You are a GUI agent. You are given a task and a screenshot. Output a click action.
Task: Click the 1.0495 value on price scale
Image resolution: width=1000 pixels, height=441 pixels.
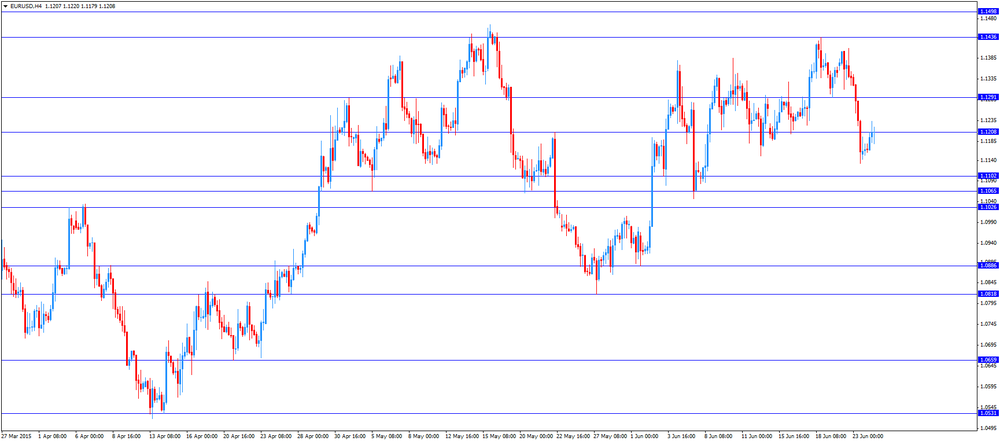[x=988, y=428]
